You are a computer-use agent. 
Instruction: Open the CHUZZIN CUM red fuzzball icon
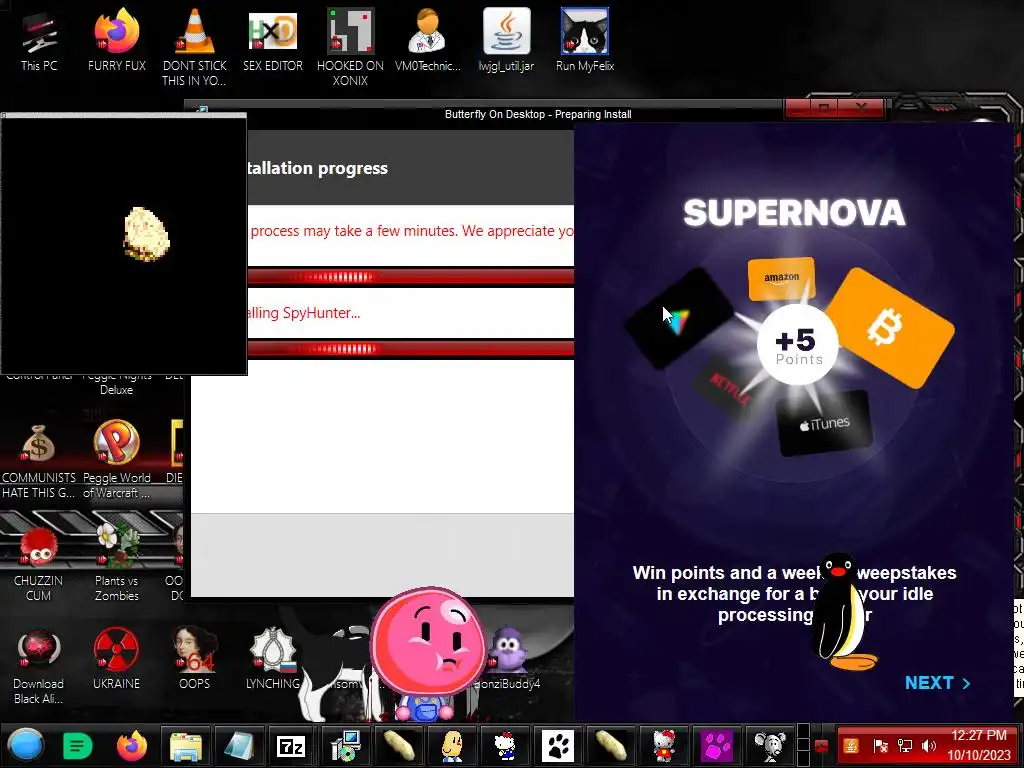pyautogui.click(x=39, y=563)
